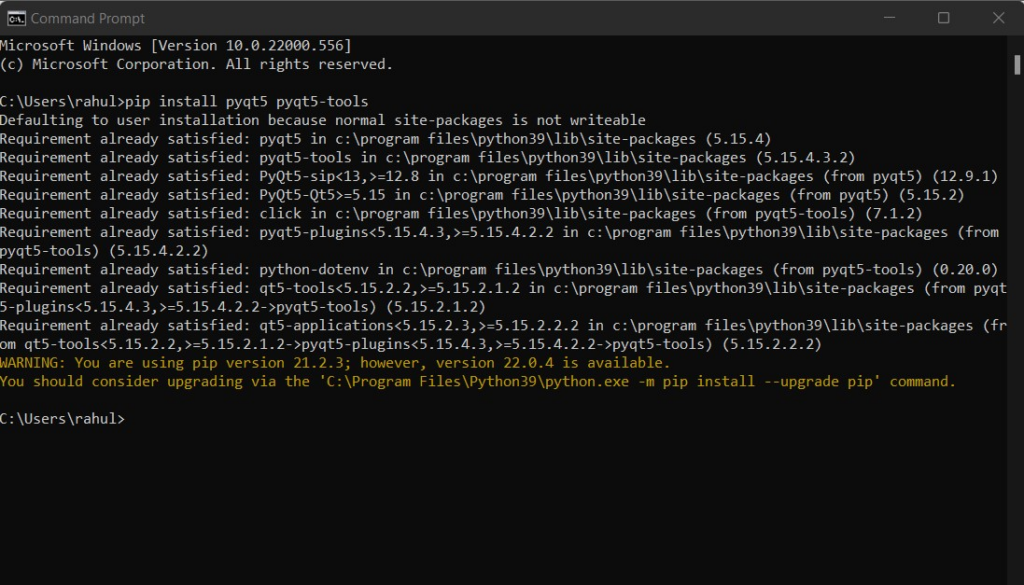Click the 'Defaulting to user installation' line
Screen dimensions: 1024x585
point(322,120)
